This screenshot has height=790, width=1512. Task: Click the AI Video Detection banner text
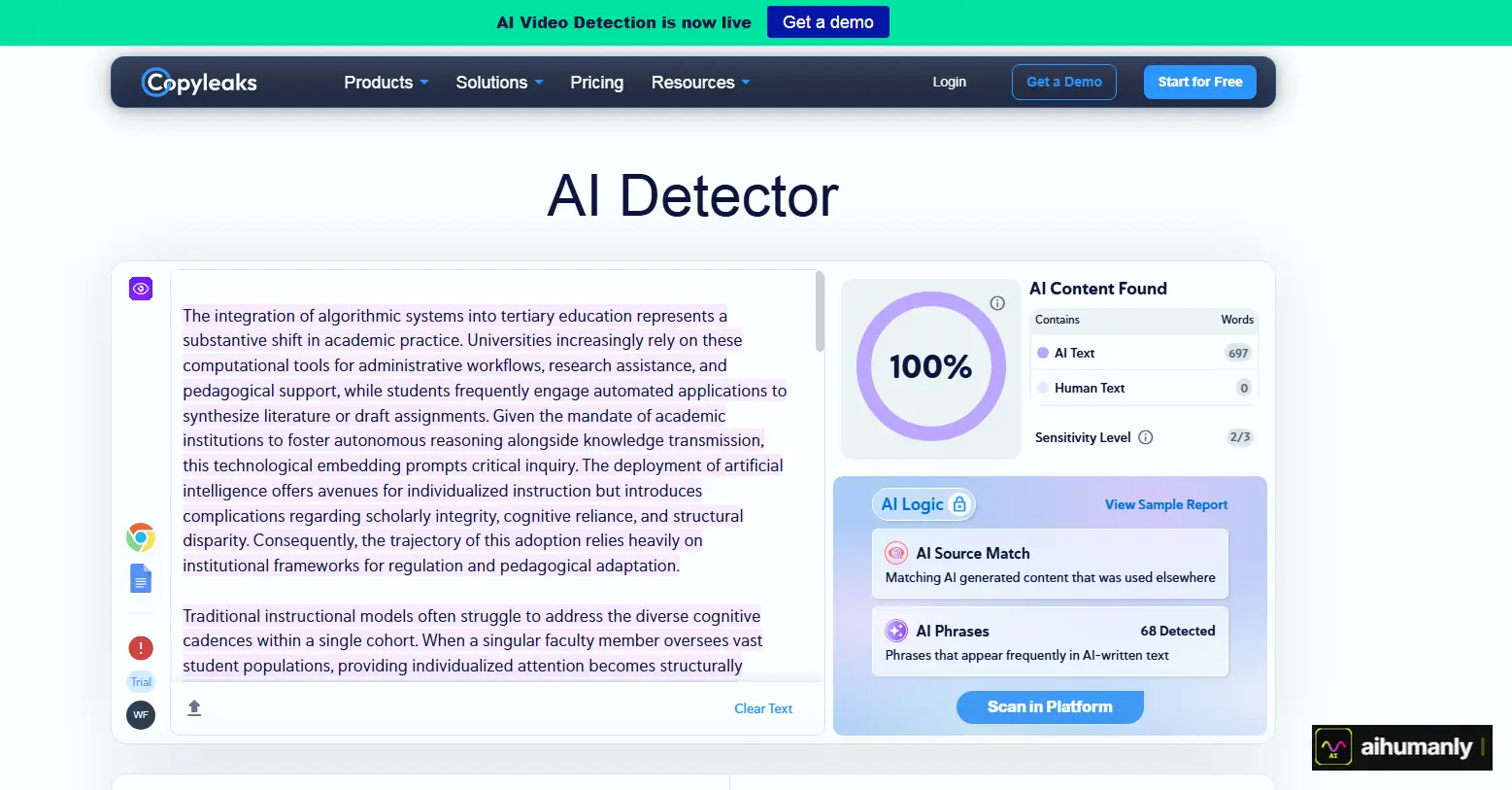click(623, 22)
